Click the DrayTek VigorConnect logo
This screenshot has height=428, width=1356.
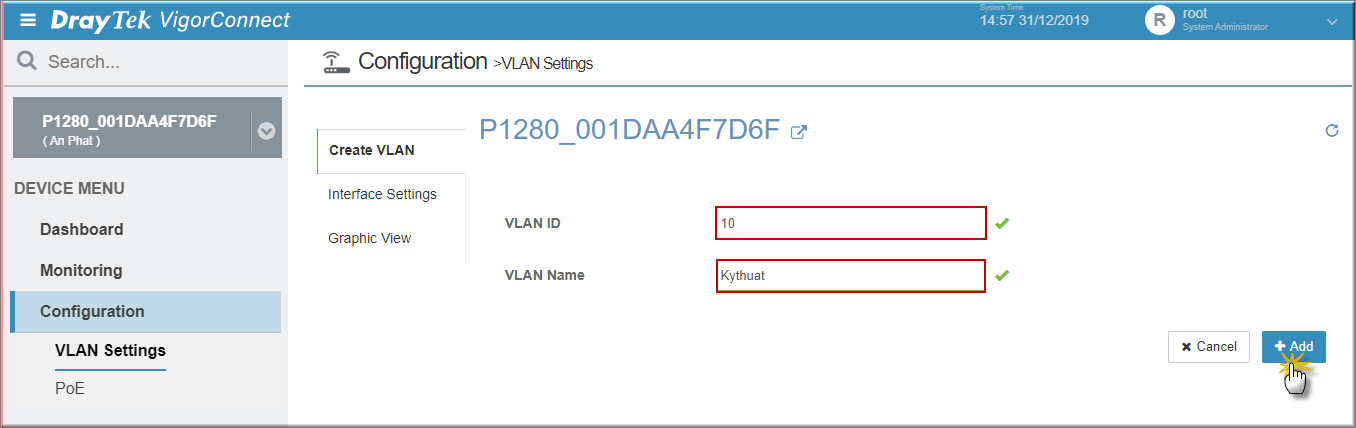(x=170, y=20)
